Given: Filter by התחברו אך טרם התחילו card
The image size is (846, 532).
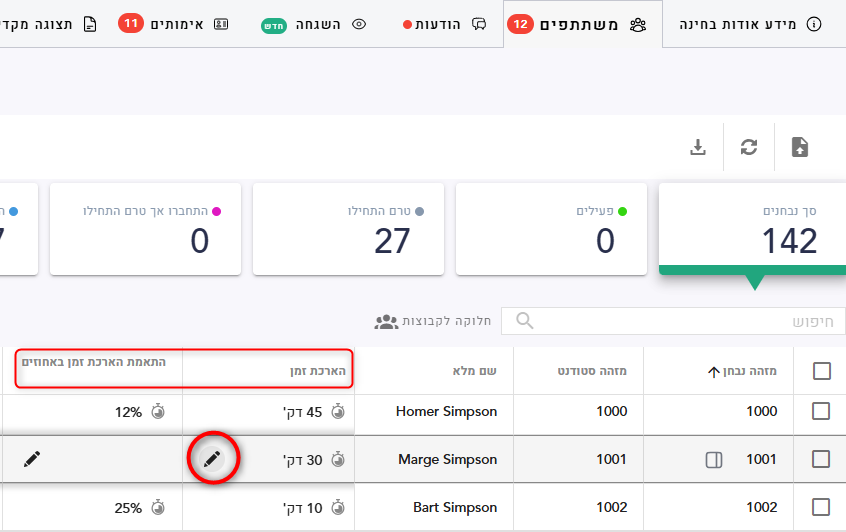Looking at the screenshot, I should tap(145, 229).
